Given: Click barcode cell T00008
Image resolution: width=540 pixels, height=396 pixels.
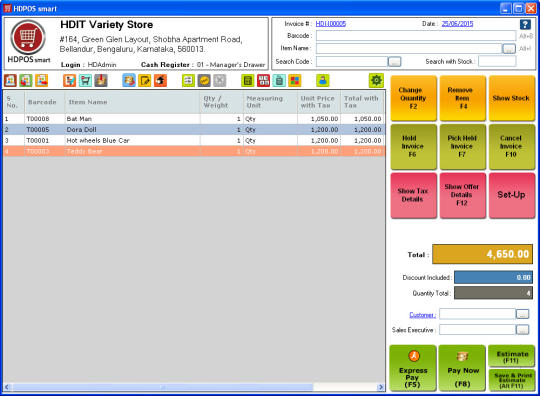Looking at the screenshot, I should coord(44,119).
